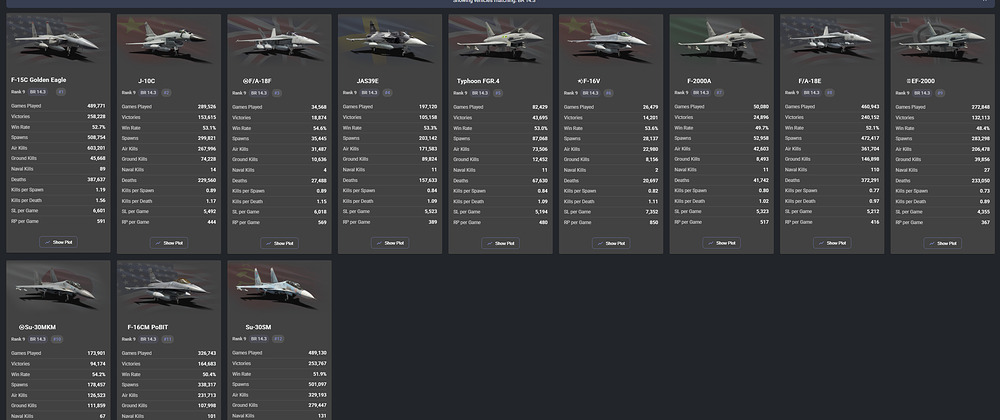Image resolution: width=1000 pixels, height=420 pixels.
Task: Select Su-30SM Games Played value 489,130
Action: pyautogui.click(x=316, y=353)
